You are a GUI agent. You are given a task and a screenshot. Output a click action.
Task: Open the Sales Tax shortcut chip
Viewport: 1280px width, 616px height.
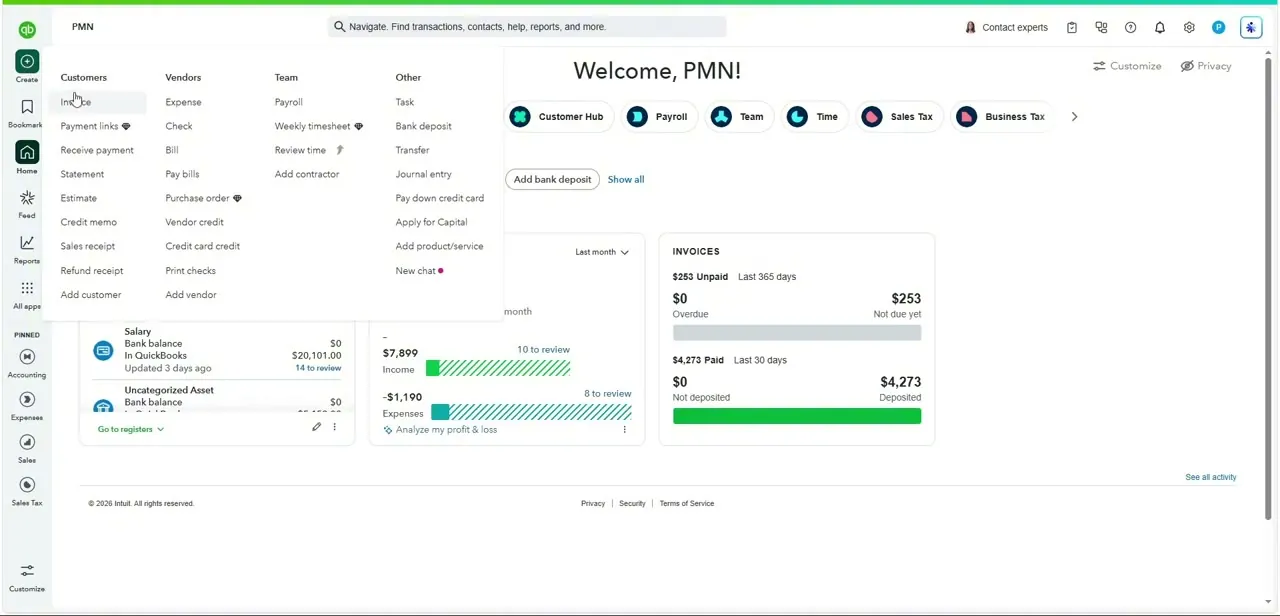pos(898,117)
